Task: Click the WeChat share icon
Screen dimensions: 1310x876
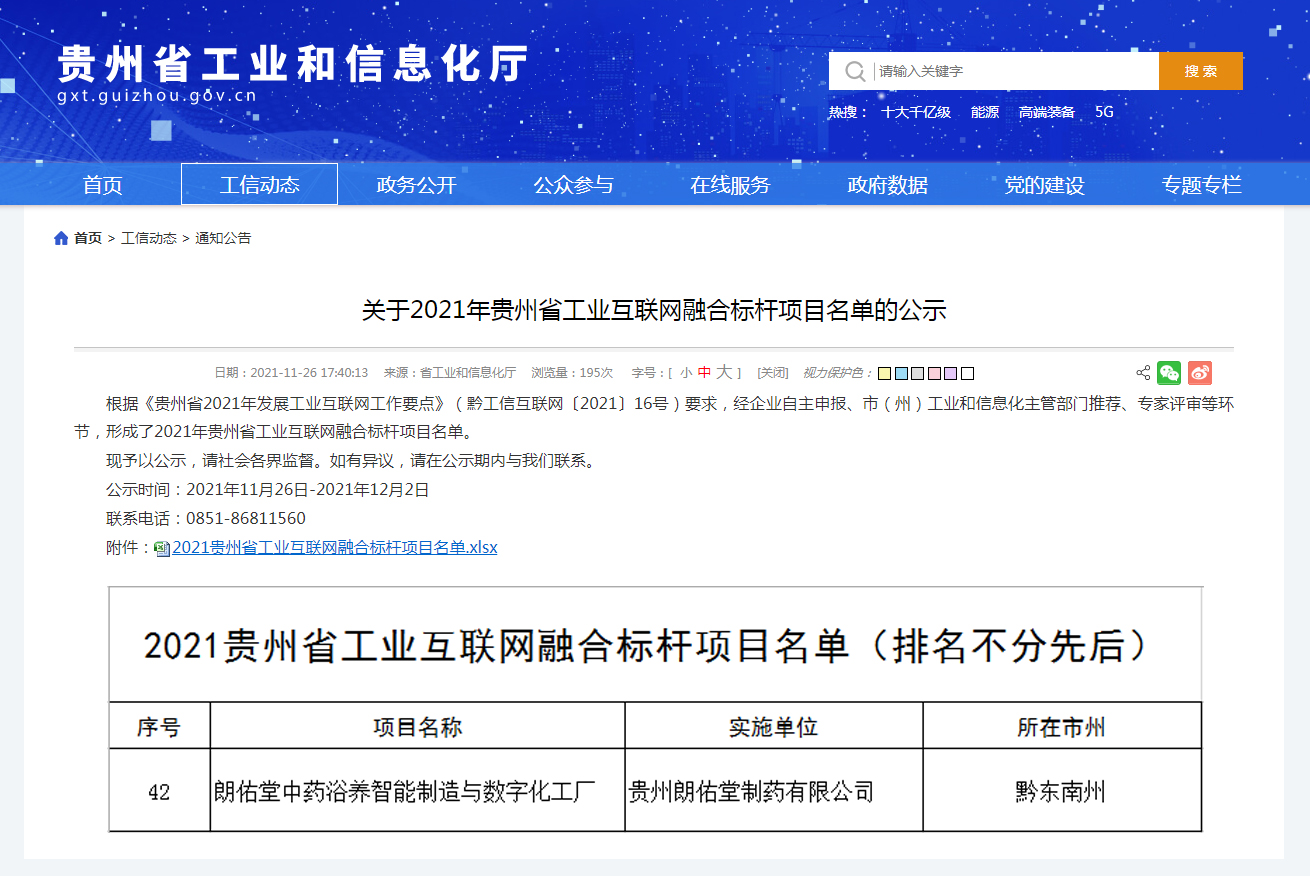Action: [1169, 373]
